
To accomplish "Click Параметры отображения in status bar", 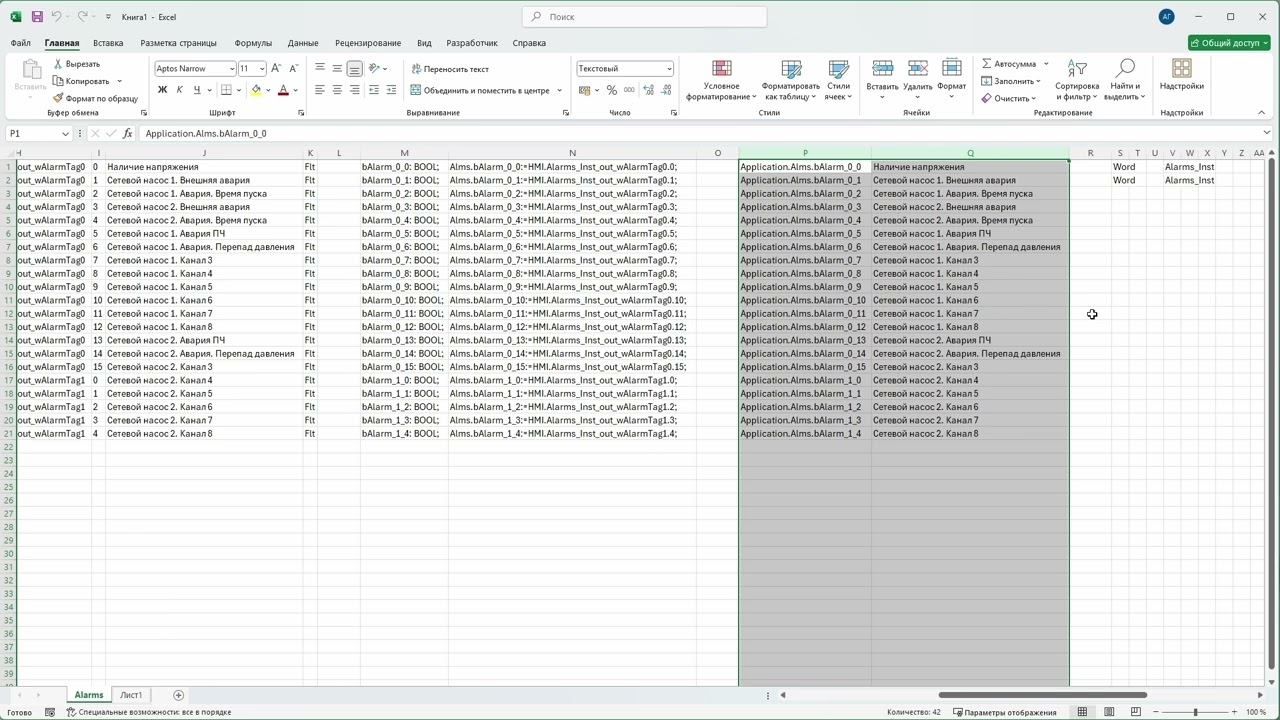I will [x=1004, y=712].
